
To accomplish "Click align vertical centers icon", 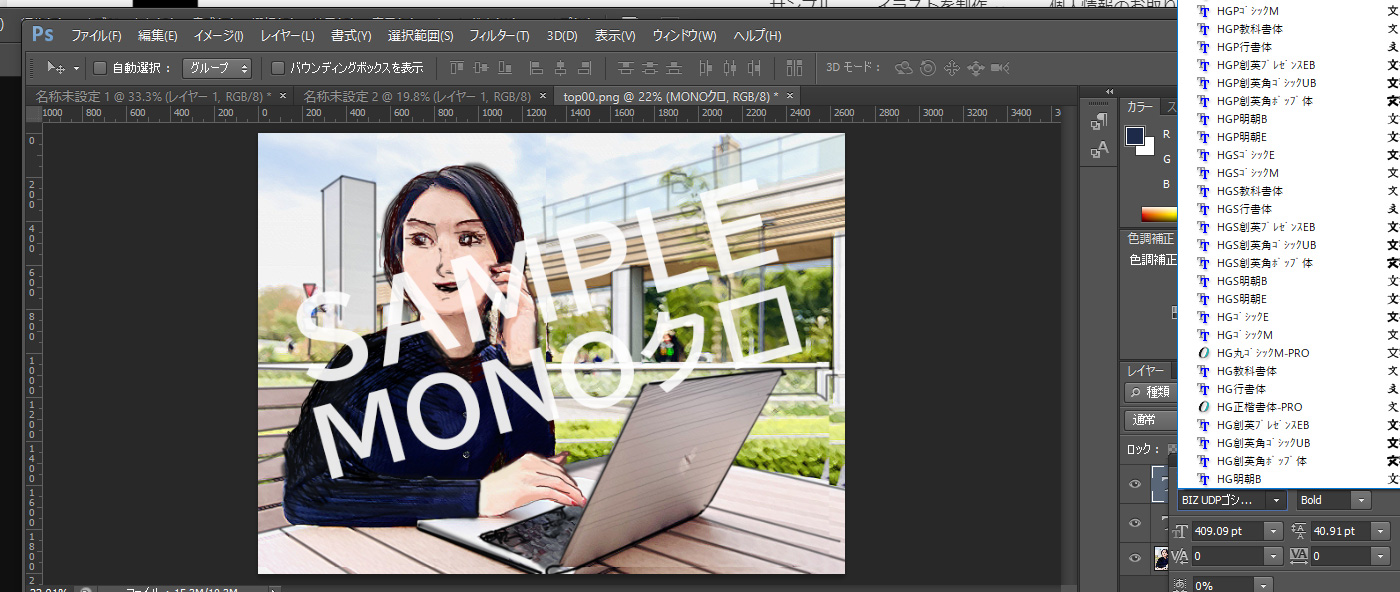I will (x=482, y=68).
